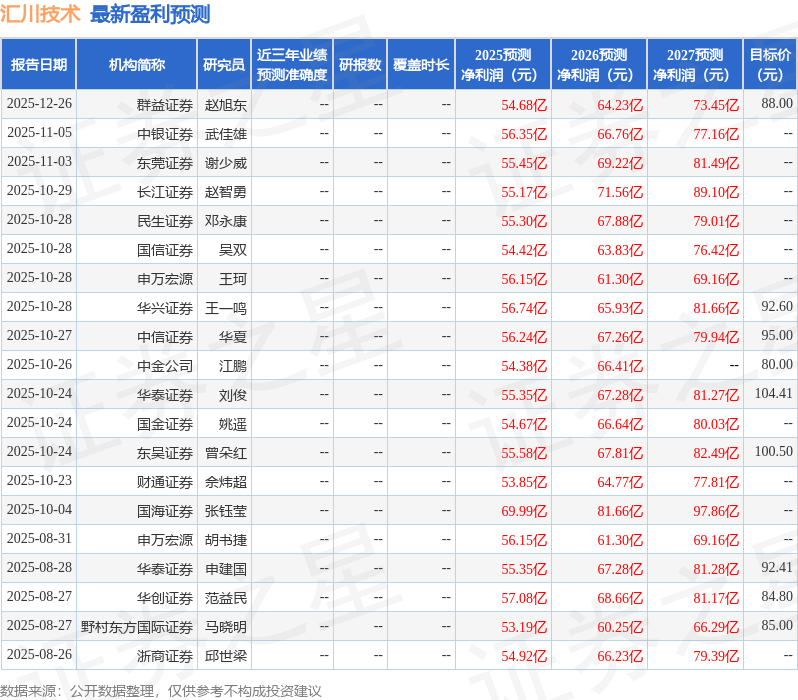Select analyst 赵旭东
Viewport: 798px width, 700px height.
pyautogui.click(x=225, y=105)
